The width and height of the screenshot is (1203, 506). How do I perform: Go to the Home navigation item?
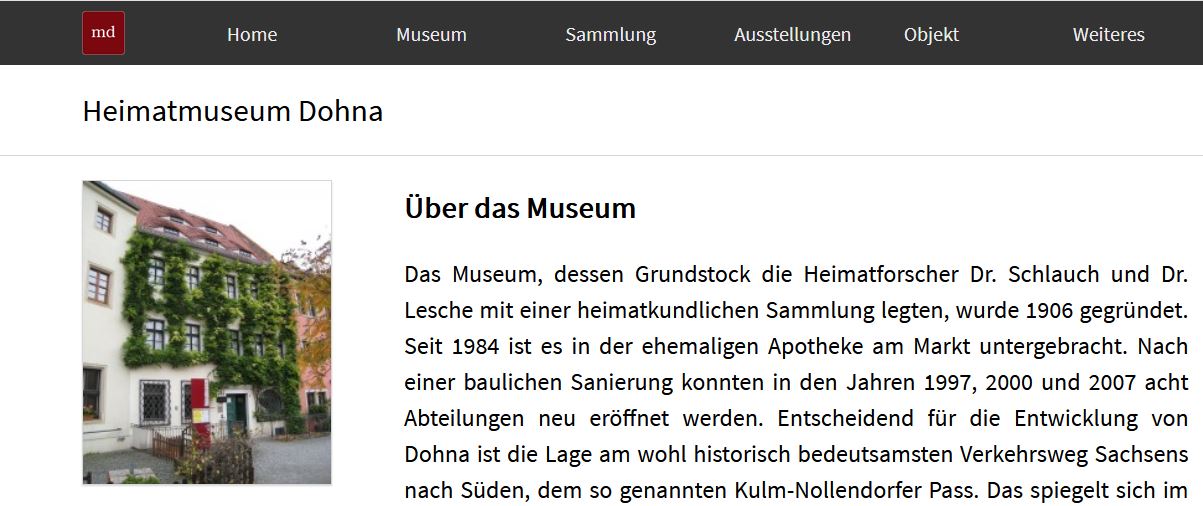(x=252, y=35)
